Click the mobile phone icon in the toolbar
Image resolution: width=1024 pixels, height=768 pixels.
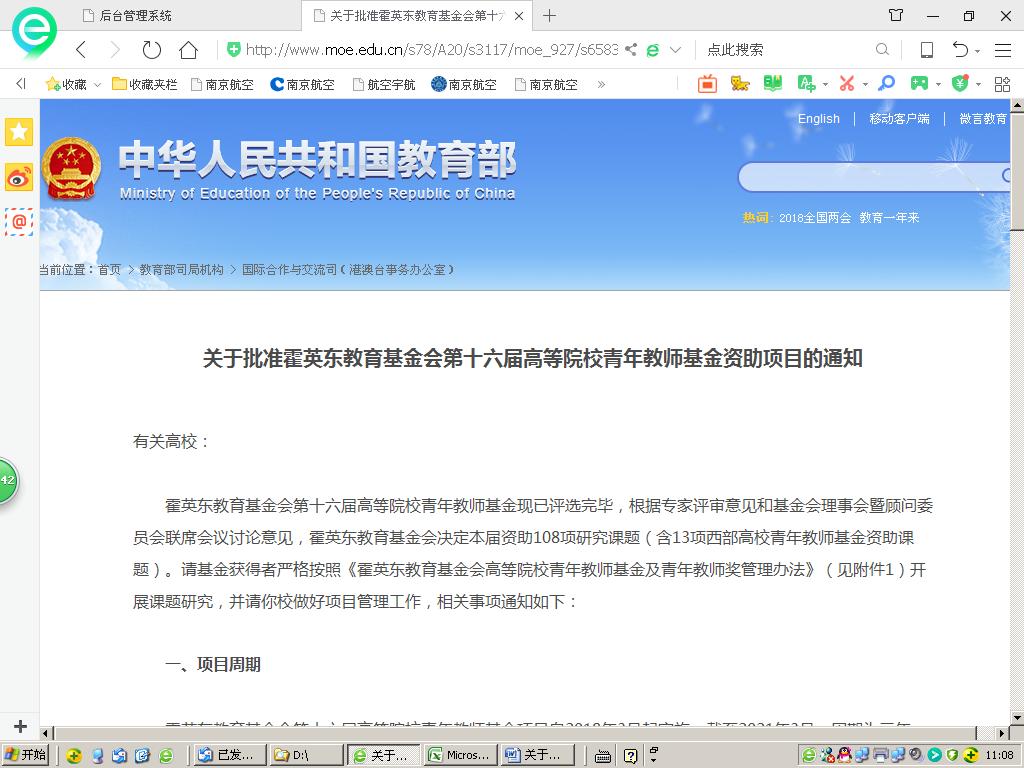tap(926, 50)
